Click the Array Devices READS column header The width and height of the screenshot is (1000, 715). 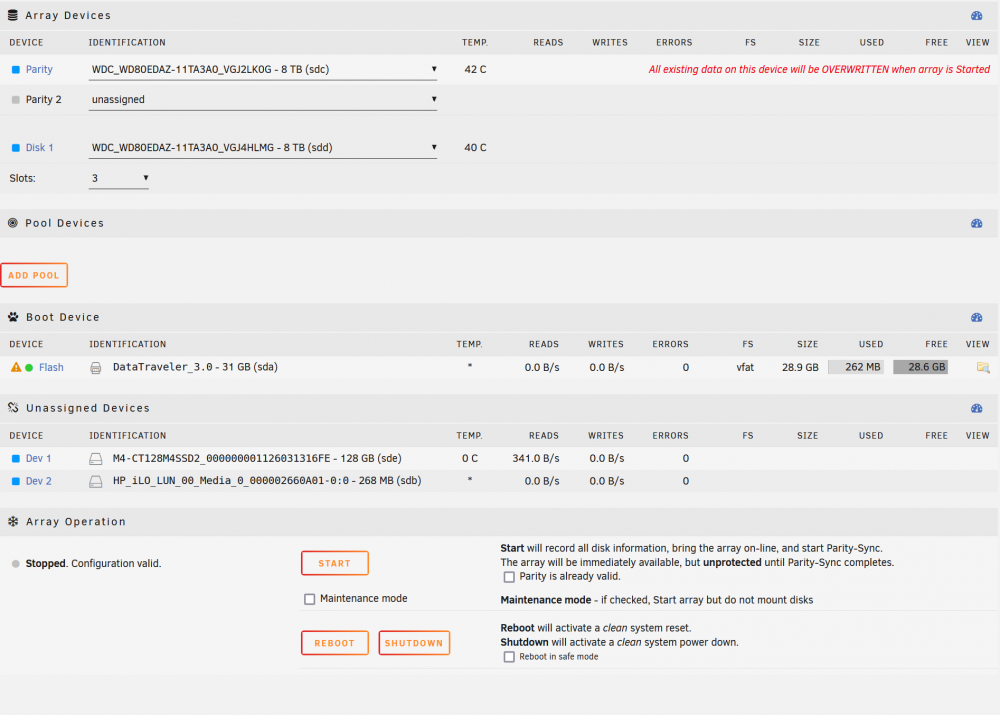(548, 43)
